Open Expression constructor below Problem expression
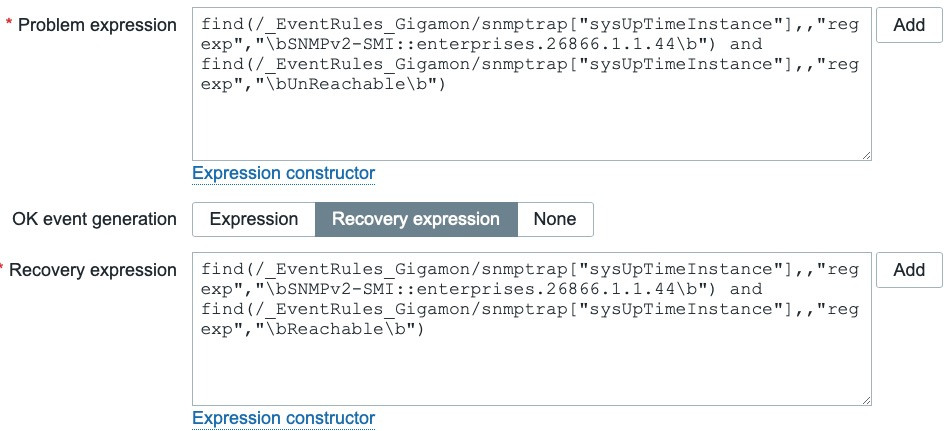This screenshot has height=431, width=949. (x=283, y=173)
